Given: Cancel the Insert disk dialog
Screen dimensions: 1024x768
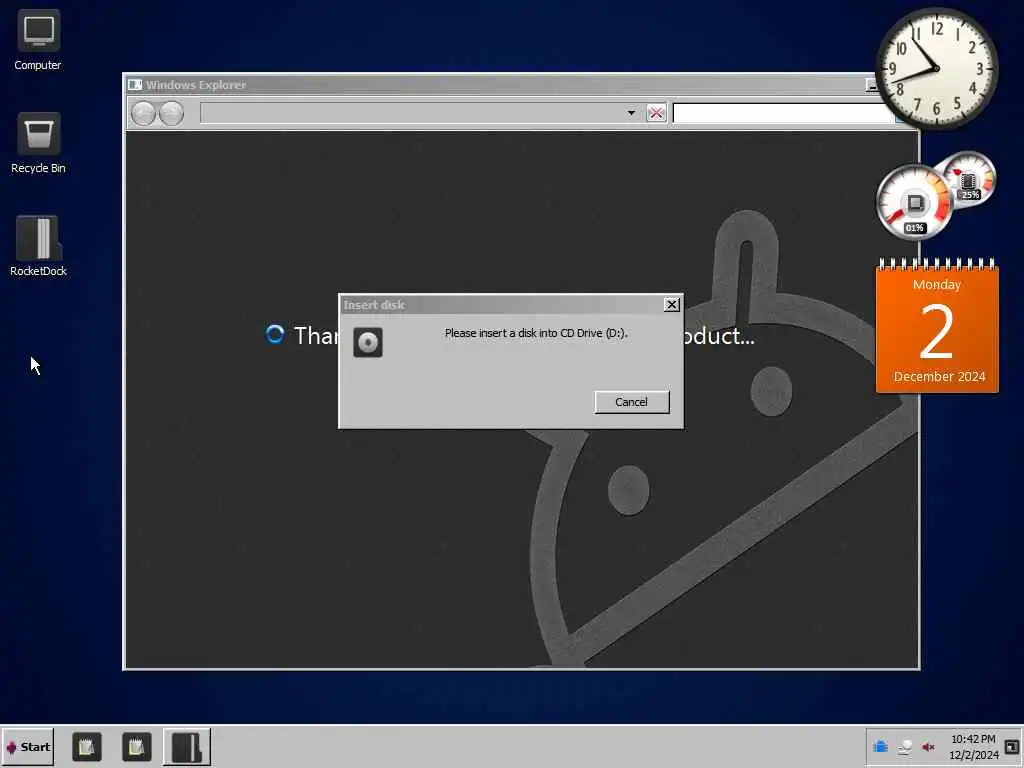Looking at the screenshot, I should click(x=632, y=402).
